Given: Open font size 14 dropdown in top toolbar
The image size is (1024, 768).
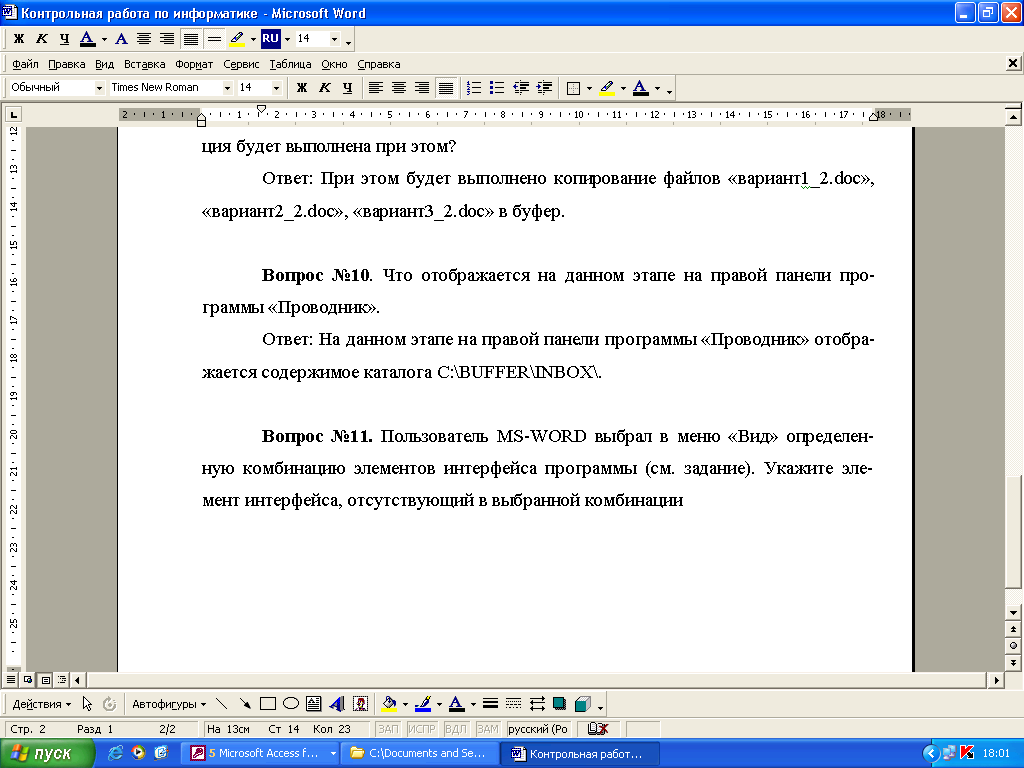Looking at the screenshot, I should [334, 39].
